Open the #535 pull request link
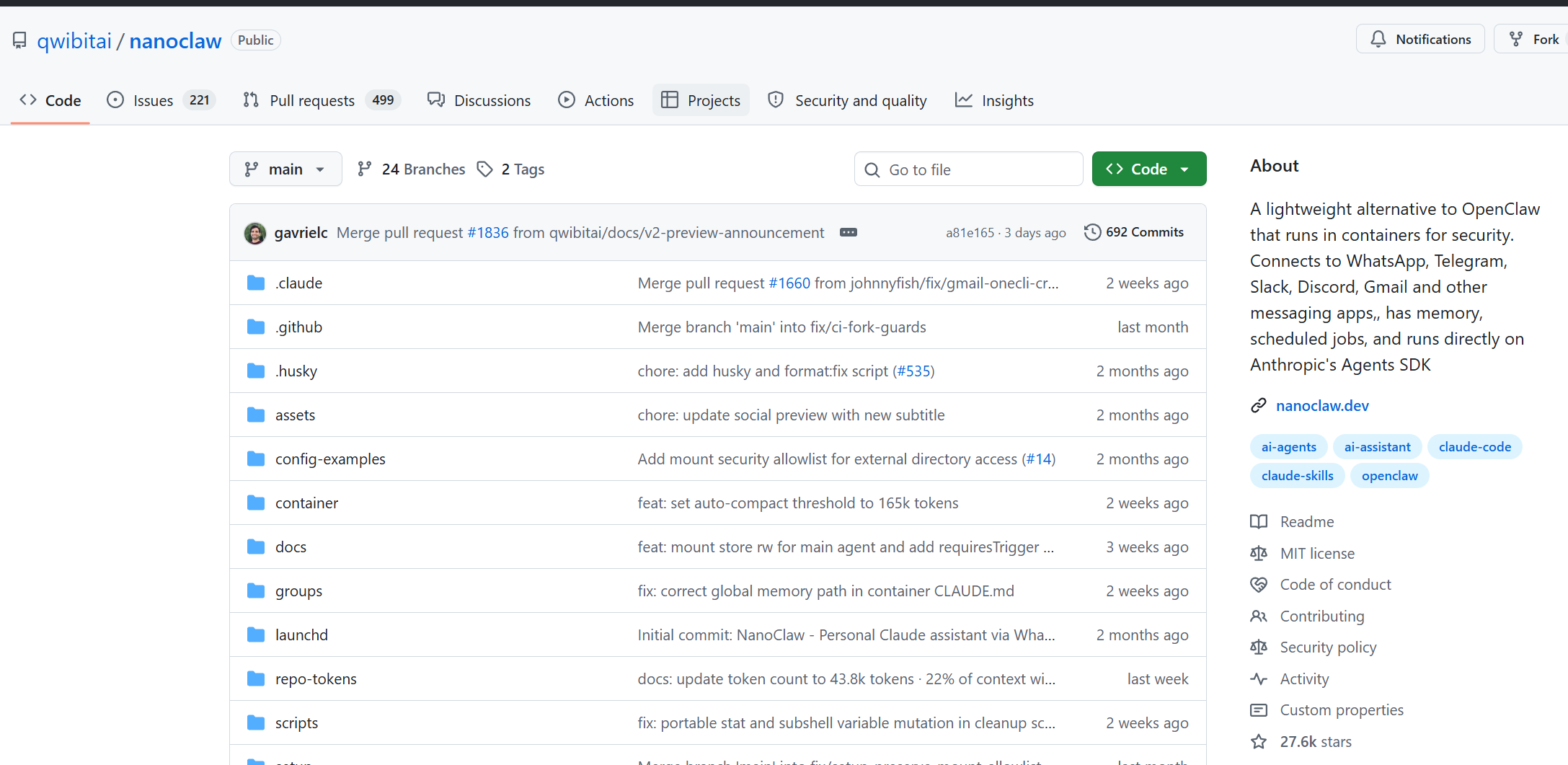This screenshot has width=1568, height=765. point(913,371)
